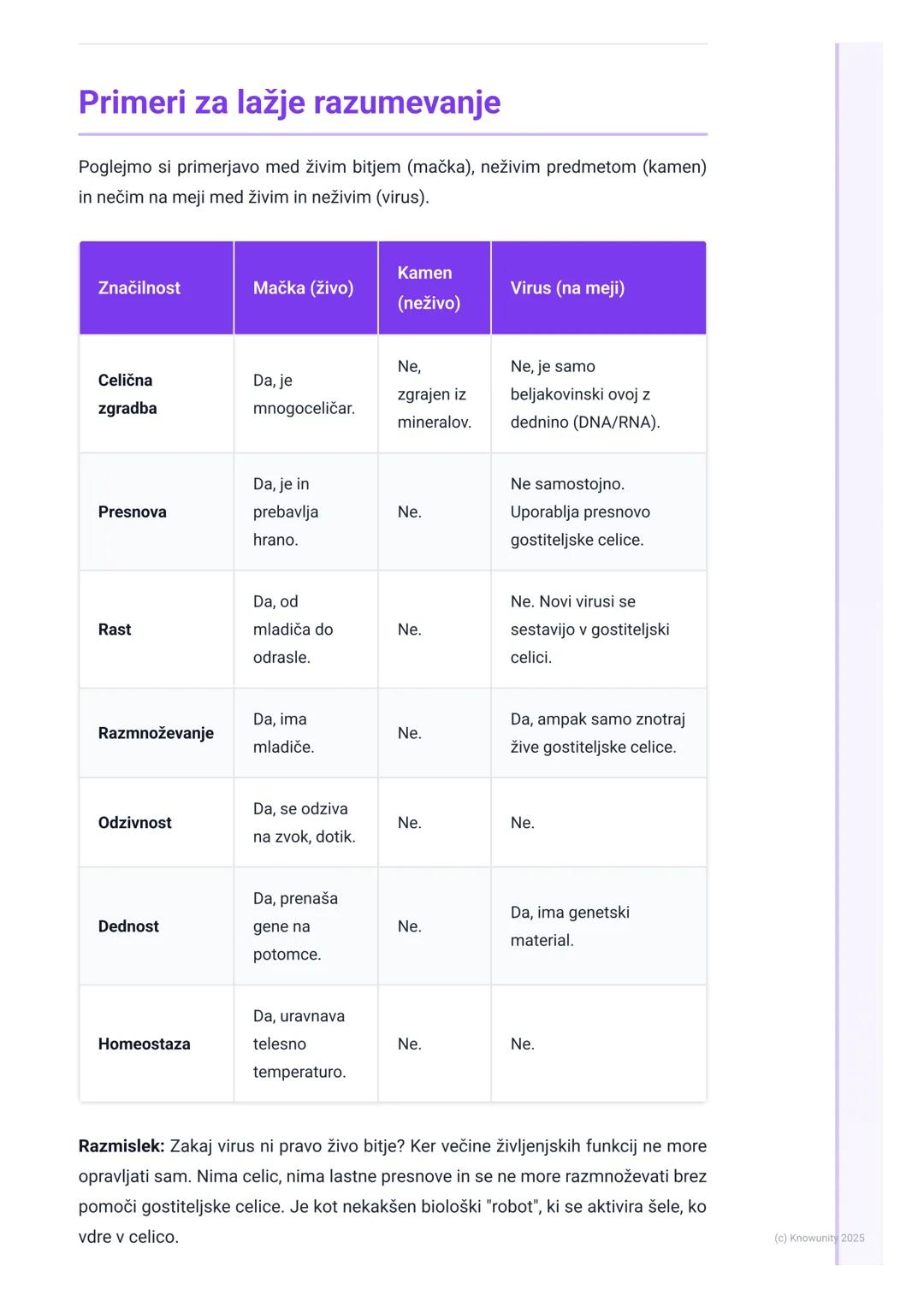Click the cell "Ne, zgrajen iz mineralov."

click(434, 394)
